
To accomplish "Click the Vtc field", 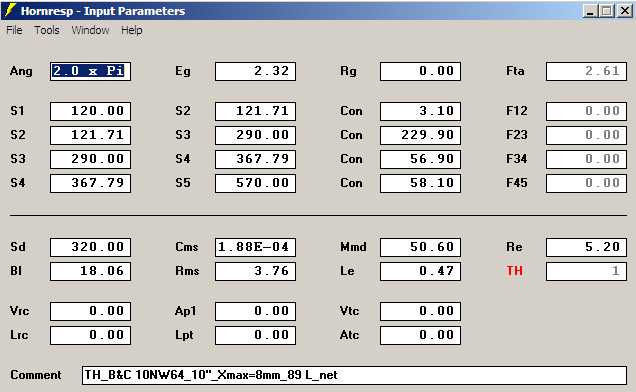I will 420,311.
